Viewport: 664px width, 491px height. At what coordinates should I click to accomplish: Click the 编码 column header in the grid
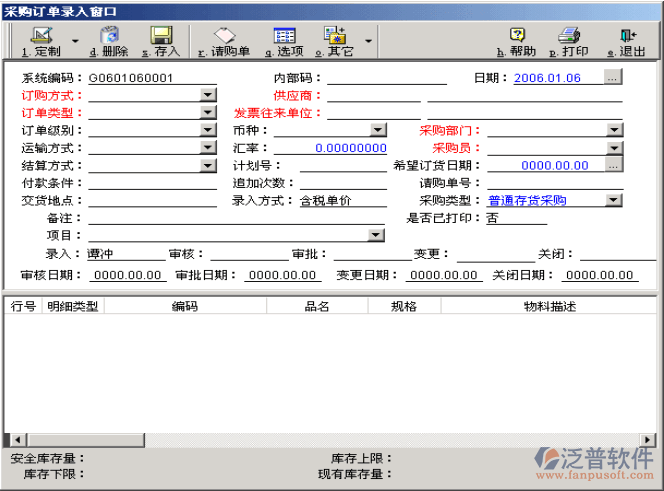184,306
